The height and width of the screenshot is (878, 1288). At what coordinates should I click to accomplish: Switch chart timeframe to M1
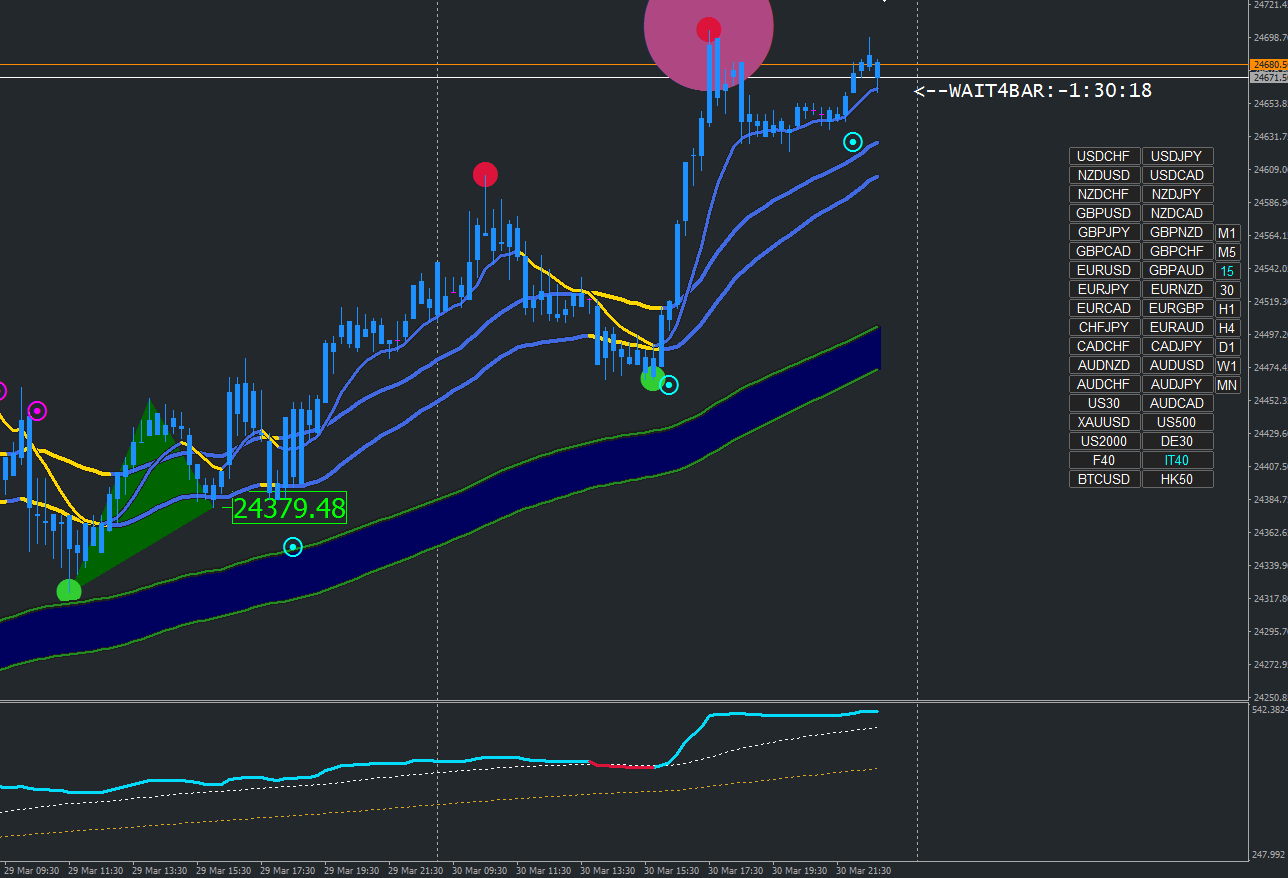click(1227, 233)
